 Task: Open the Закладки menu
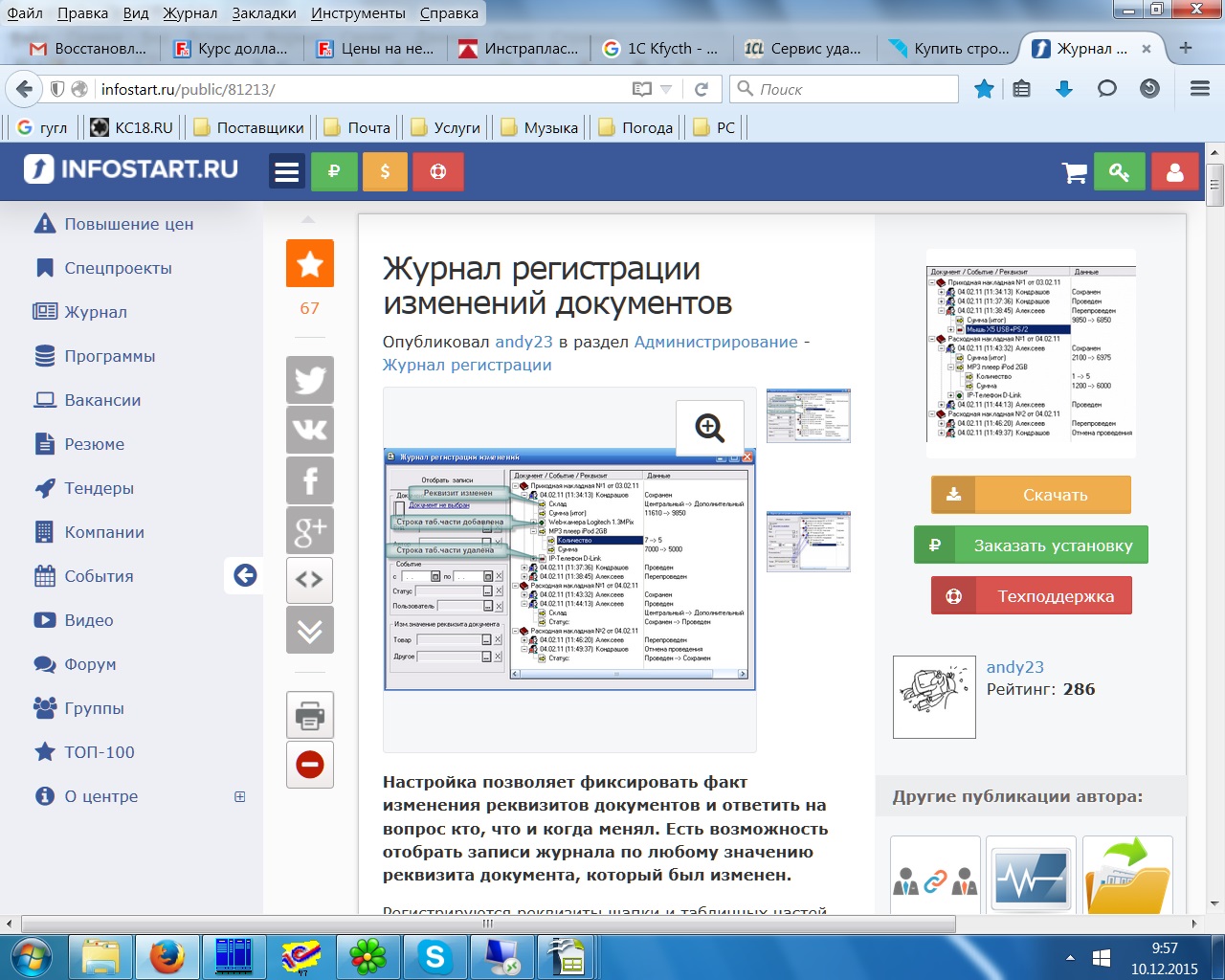[x=263, y=13]
